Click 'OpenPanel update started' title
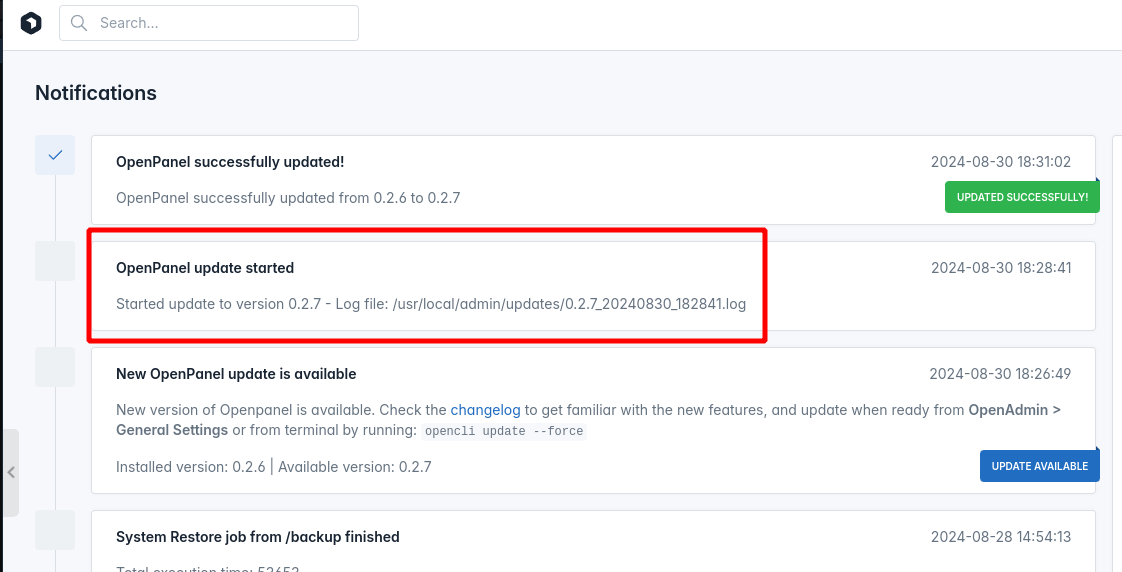This screenshot has height=572, width=1122. tap(205, 268)
